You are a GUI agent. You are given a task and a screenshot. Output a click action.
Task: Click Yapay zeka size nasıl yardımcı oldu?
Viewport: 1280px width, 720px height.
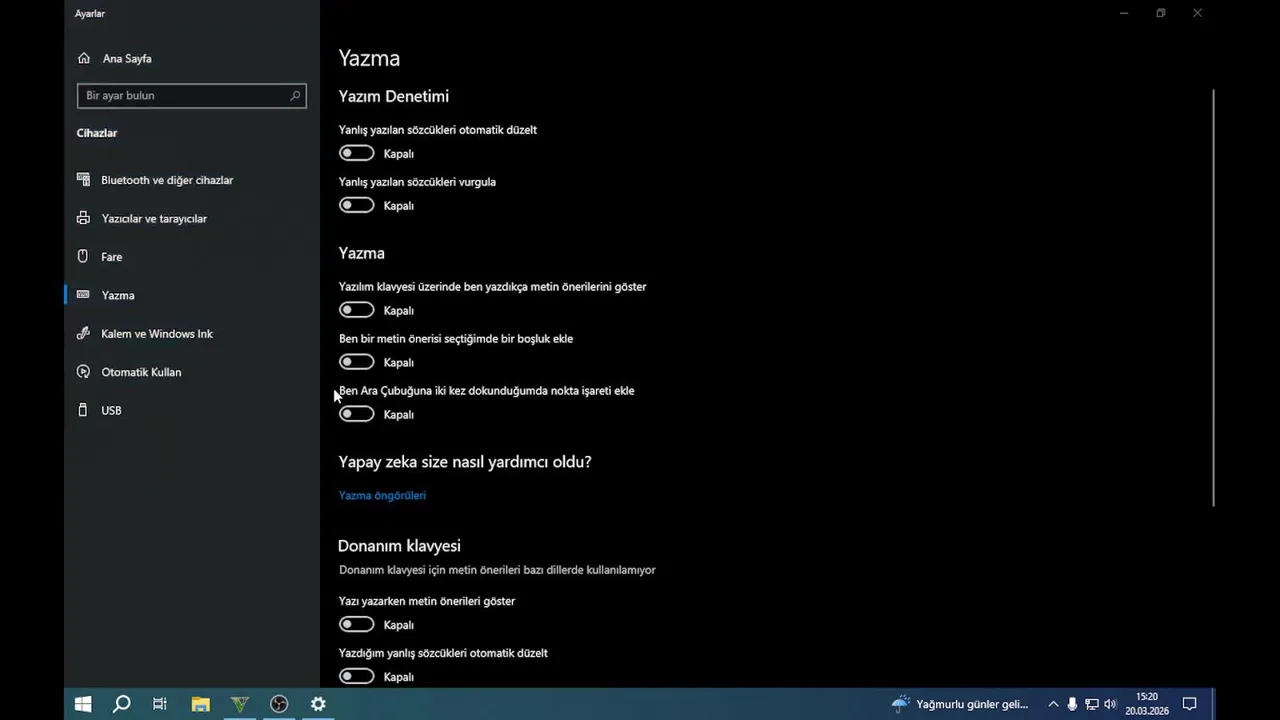(x=465, y=462)
